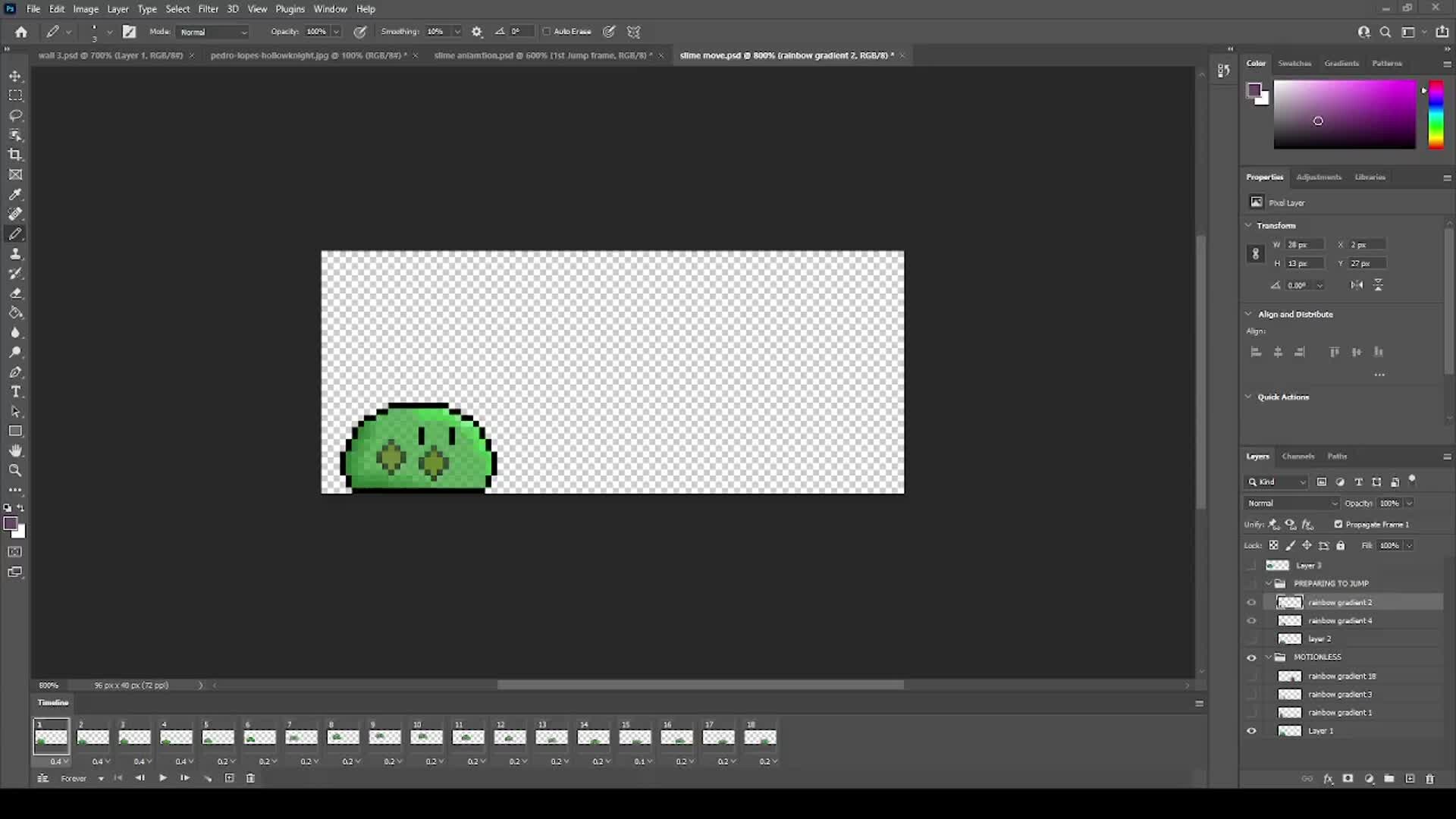
Task: Open the Filter menu
Action: [x=208, y=8]
